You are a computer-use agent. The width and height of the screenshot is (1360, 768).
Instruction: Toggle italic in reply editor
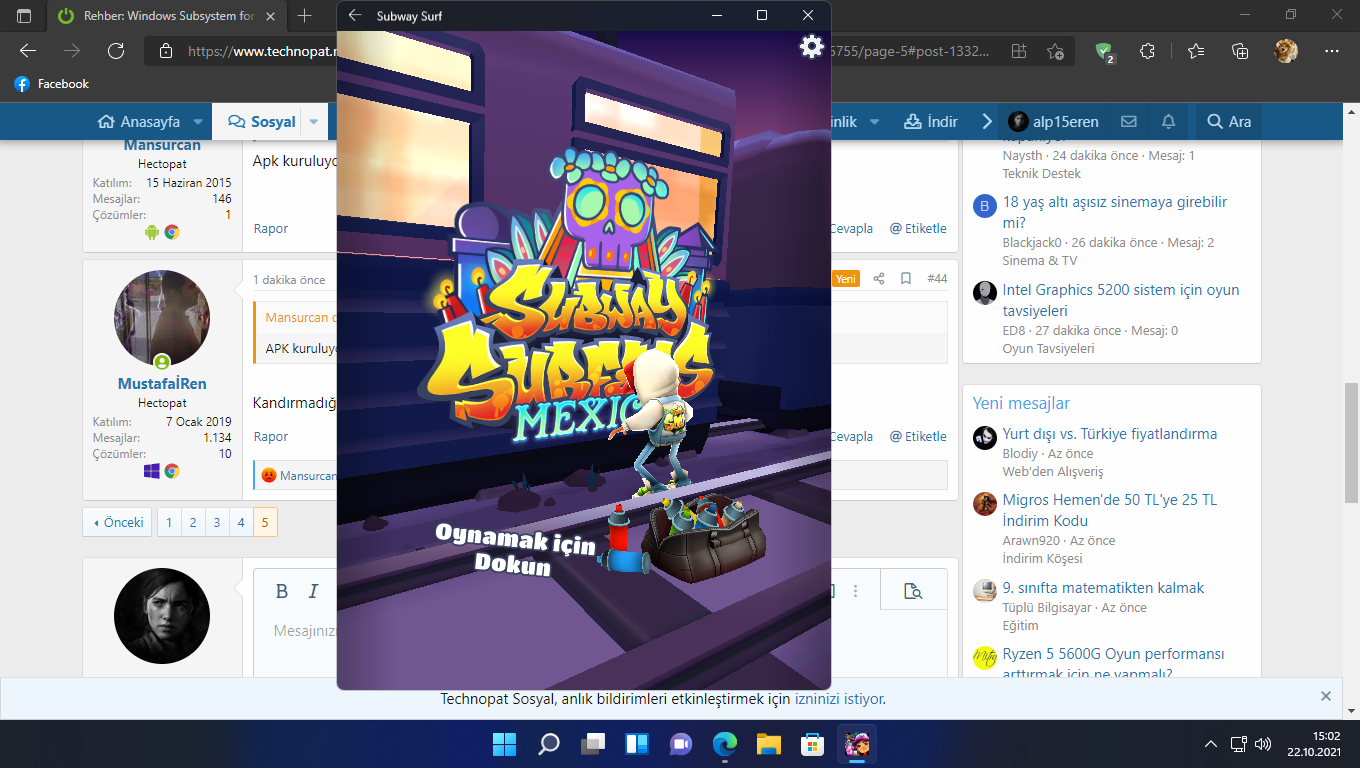[x=313, y=591]
